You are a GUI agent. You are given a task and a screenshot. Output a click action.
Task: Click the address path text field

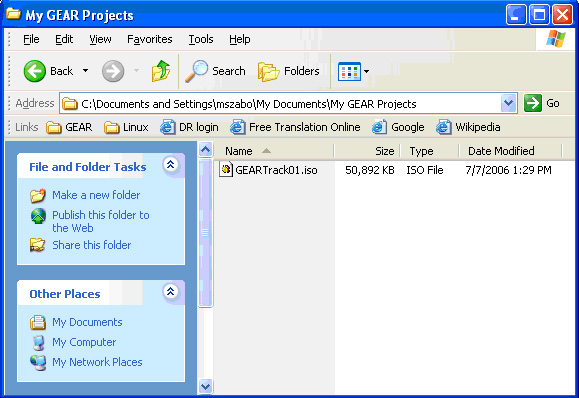tap(289, 104)
